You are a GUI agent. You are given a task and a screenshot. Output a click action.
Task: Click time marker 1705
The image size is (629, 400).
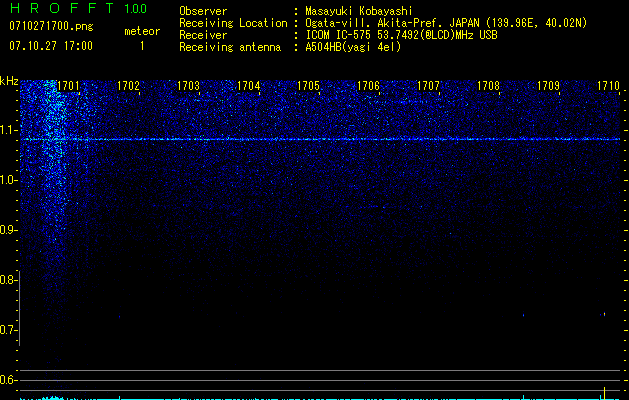[308, 86]
